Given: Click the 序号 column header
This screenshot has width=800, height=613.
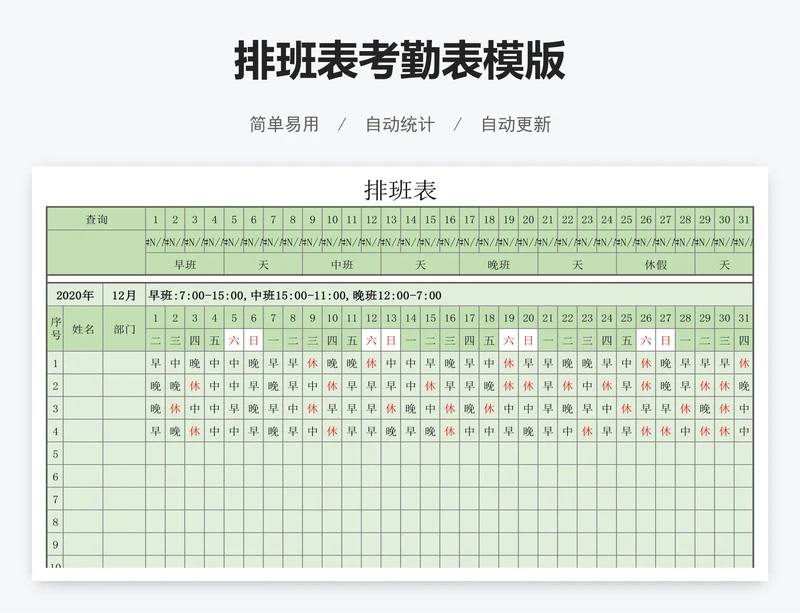Looking at the screenshot, I should [56, 329].
